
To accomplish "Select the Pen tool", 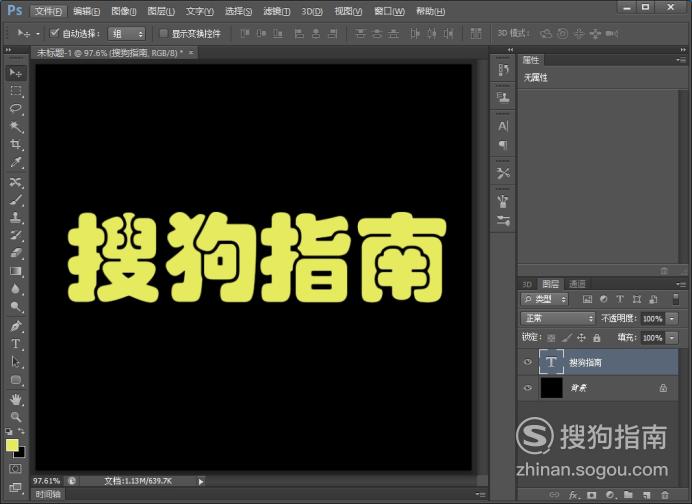I will point(16,326).
